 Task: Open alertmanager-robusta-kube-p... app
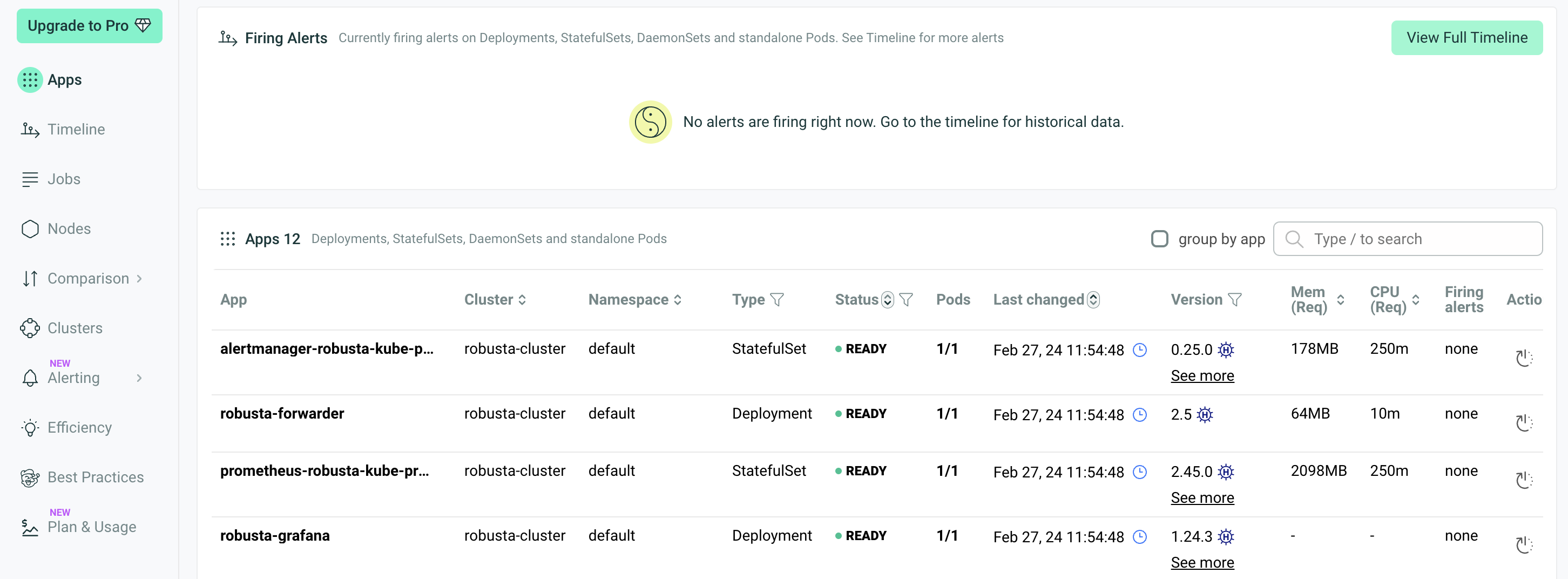(x=326, y=349)
